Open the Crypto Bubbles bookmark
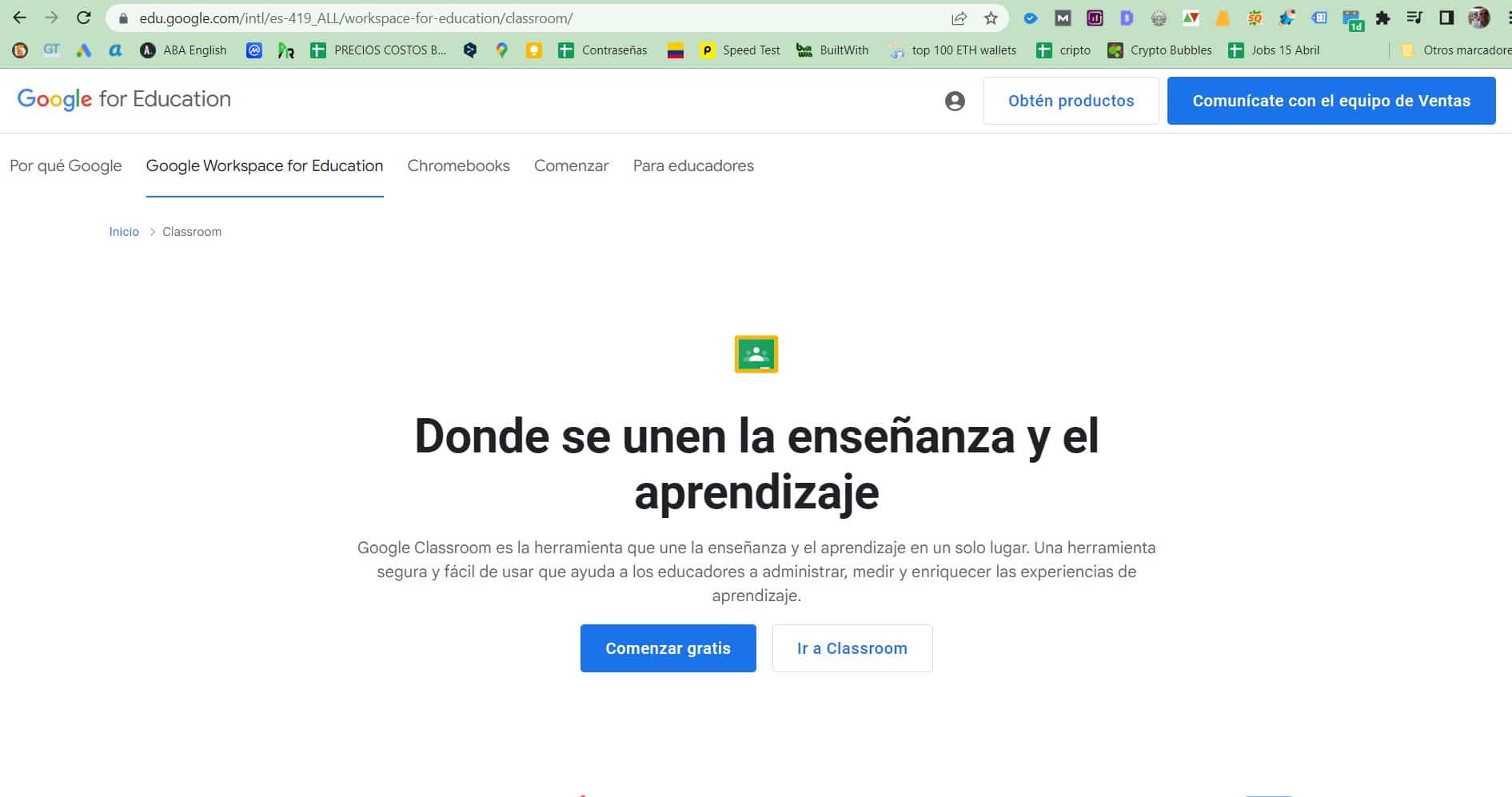Viewport: 1512px width, 797px height. click(x=1159, y=50)
